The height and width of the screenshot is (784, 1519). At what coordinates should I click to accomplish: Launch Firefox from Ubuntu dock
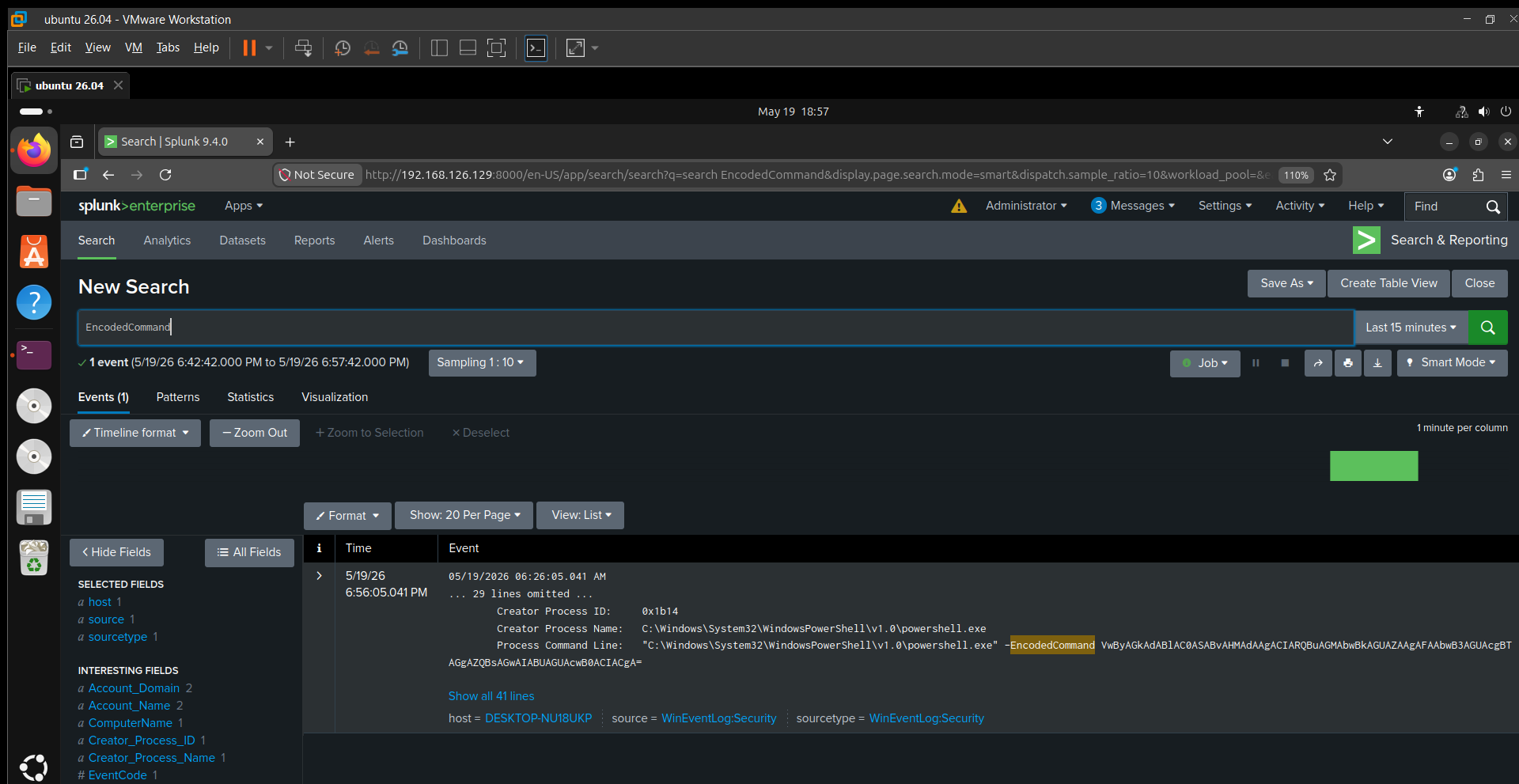point(34,150)
